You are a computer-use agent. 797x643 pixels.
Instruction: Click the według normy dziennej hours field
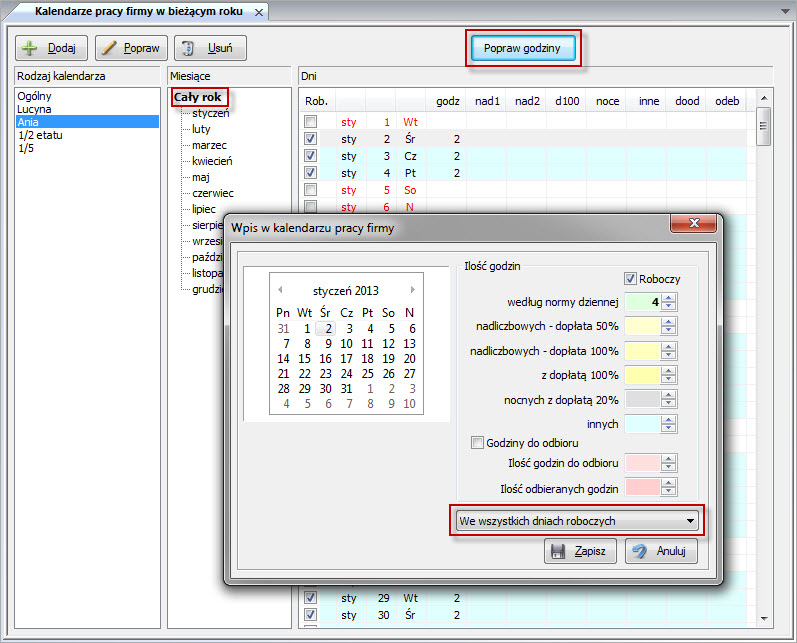(642, 302)
